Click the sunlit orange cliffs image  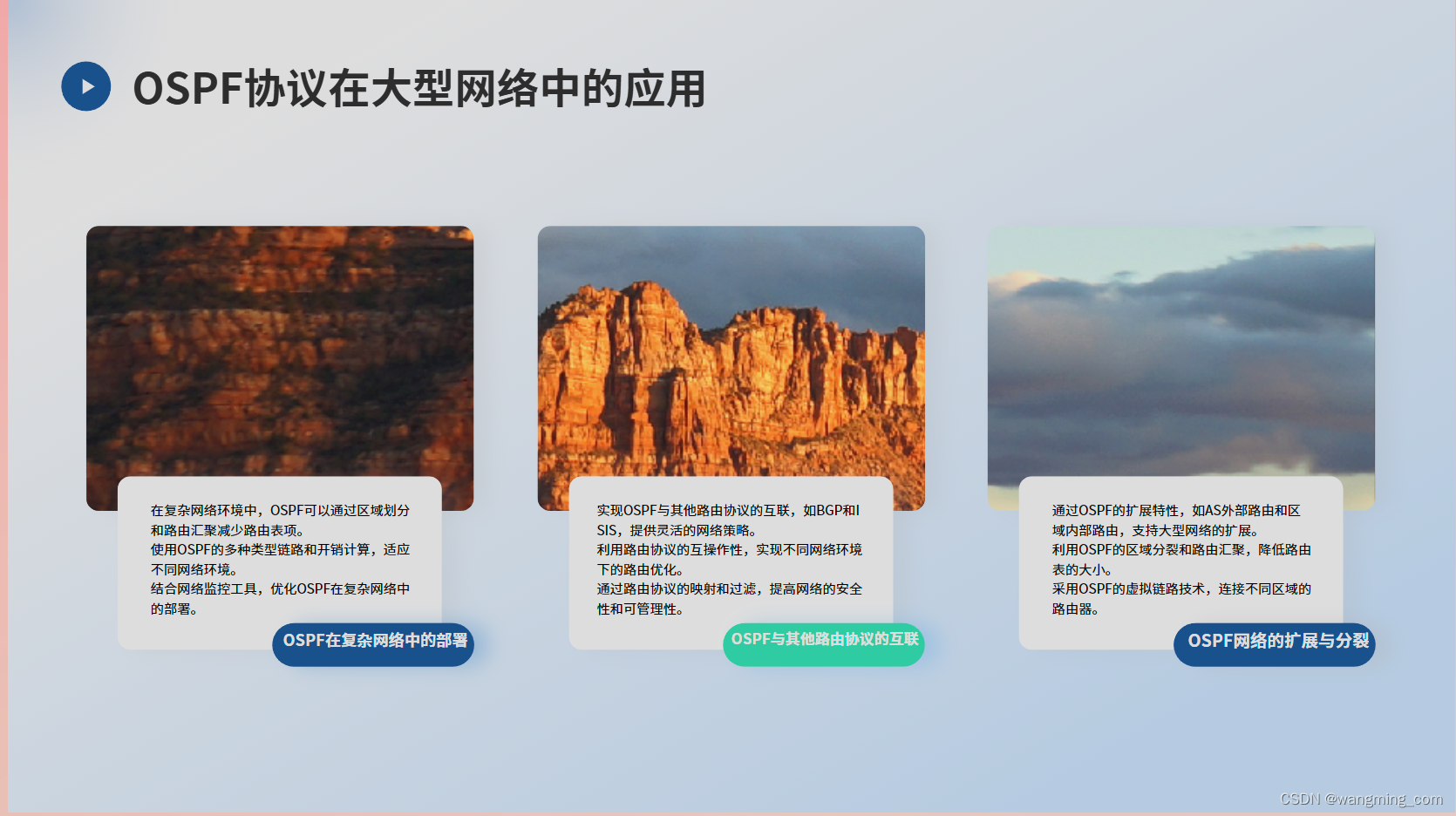point(731,351)
